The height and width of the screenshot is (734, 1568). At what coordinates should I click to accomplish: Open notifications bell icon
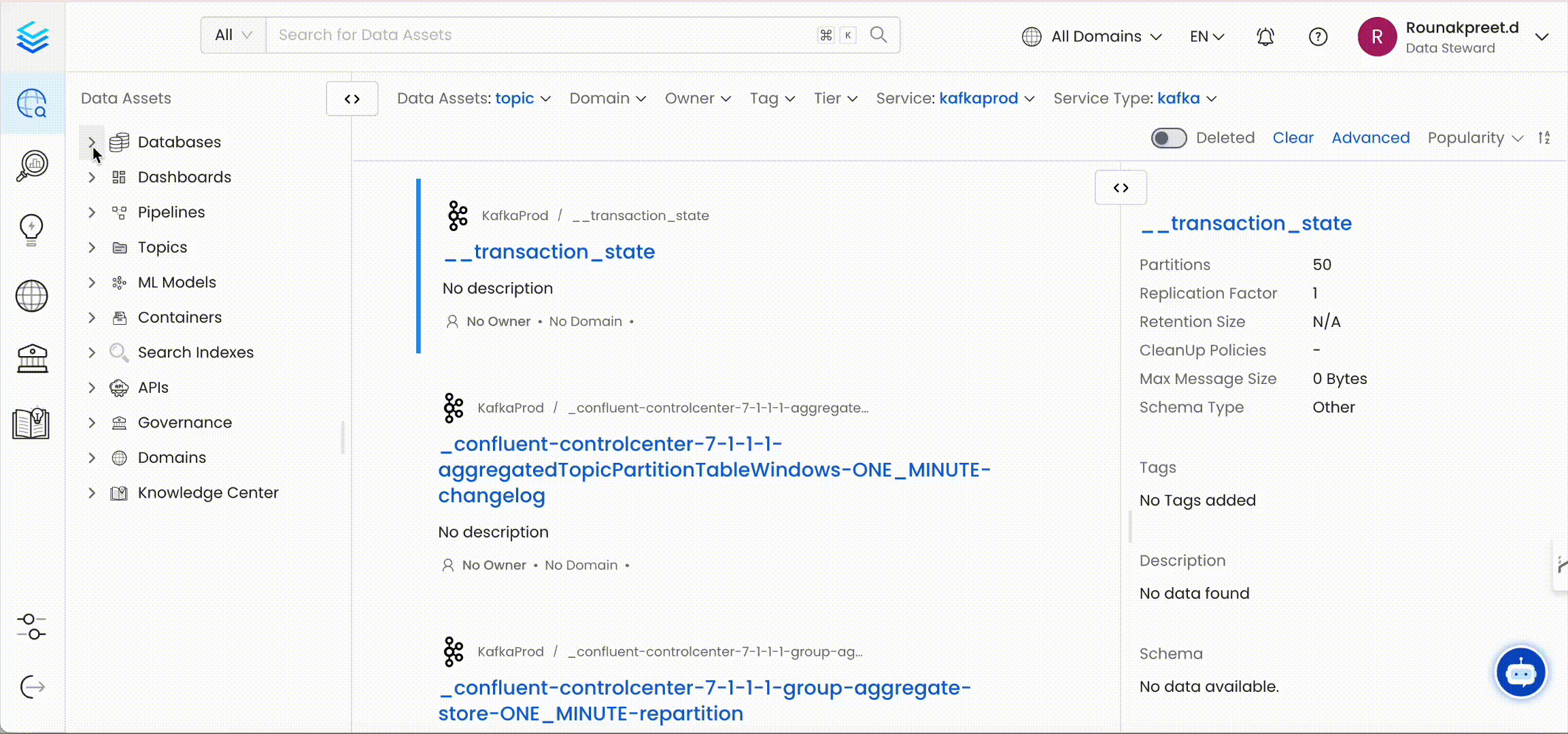tap(1265, 37)
